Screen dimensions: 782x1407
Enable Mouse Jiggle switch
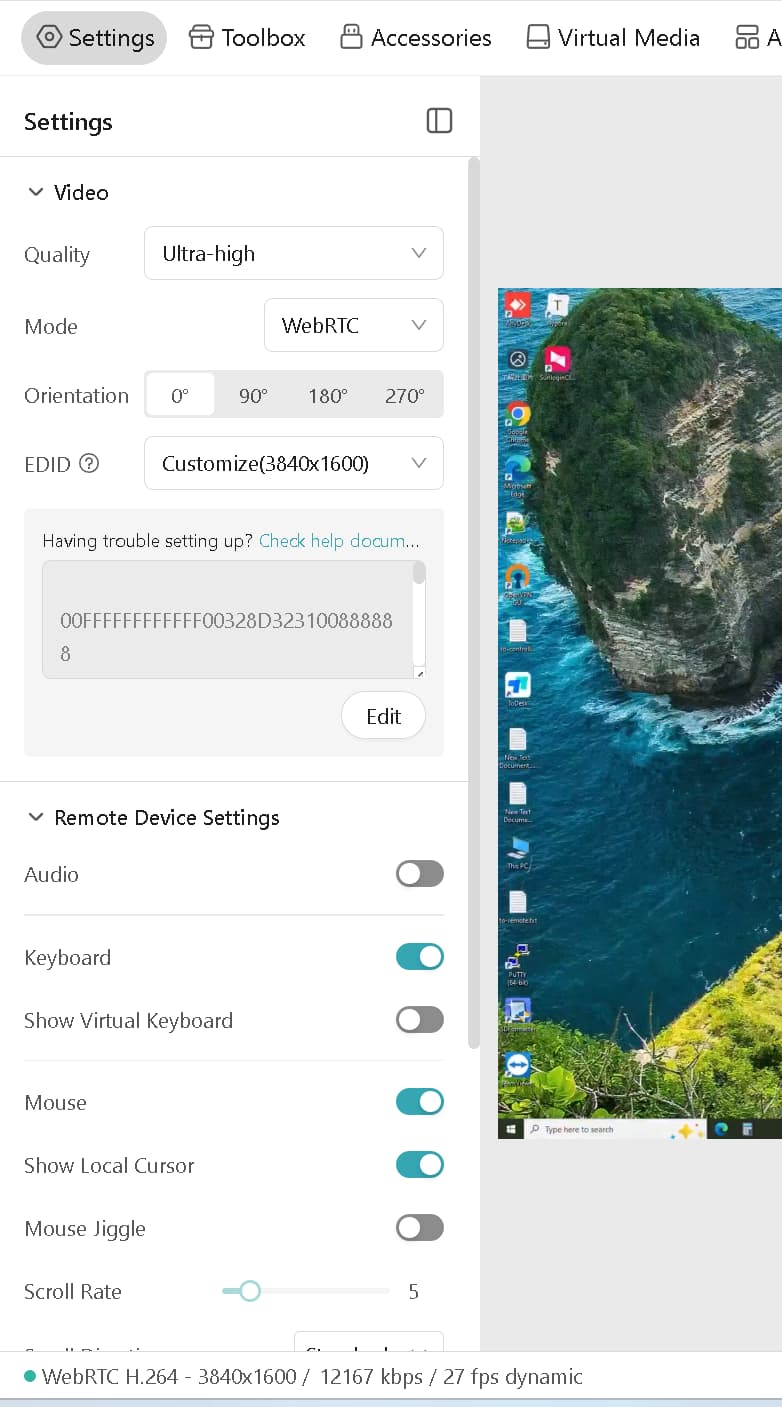pyautogui.click(x=419, y=1228)
